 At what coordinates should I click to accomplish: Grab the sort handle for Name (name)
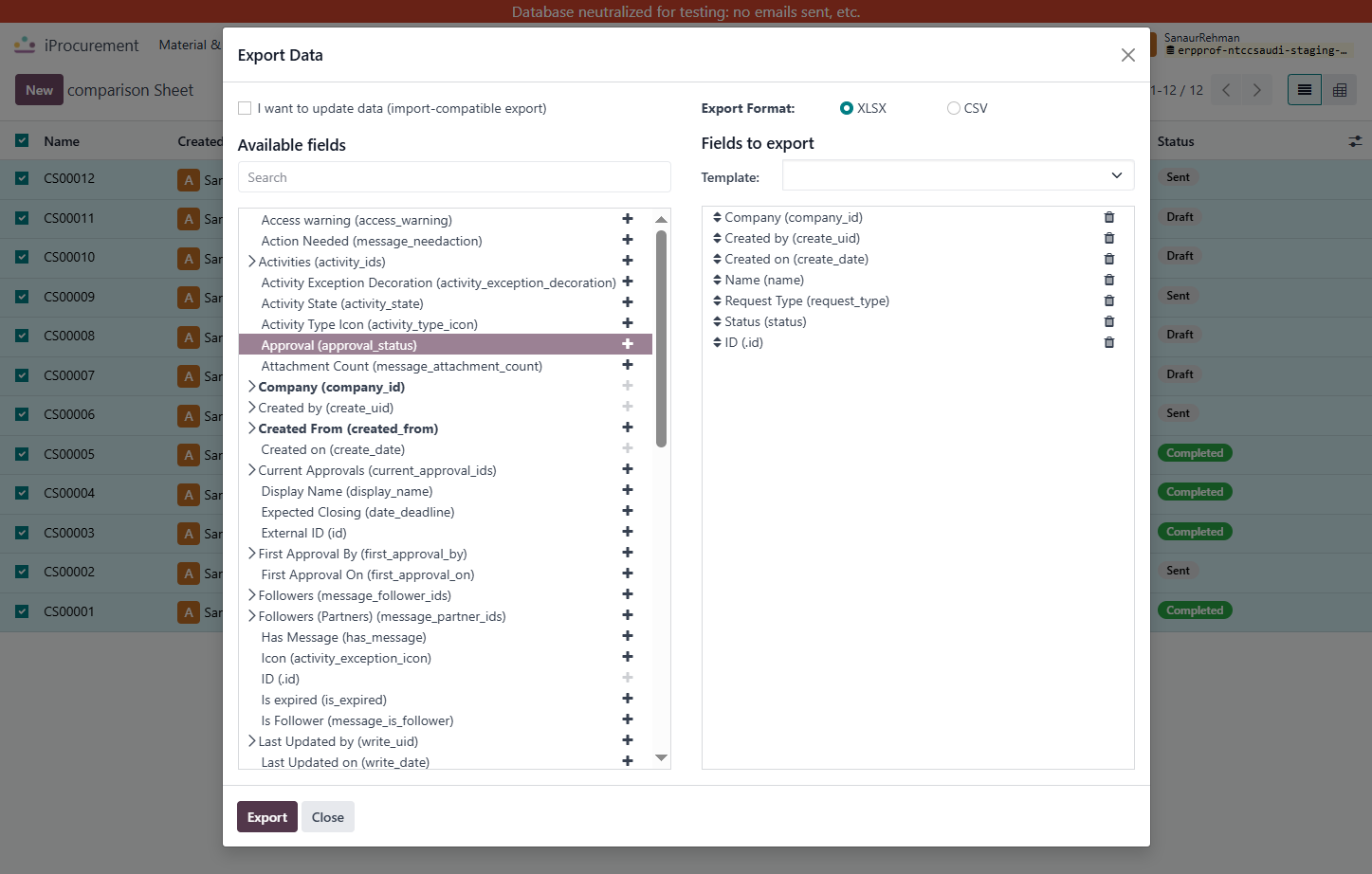[717, 280]
